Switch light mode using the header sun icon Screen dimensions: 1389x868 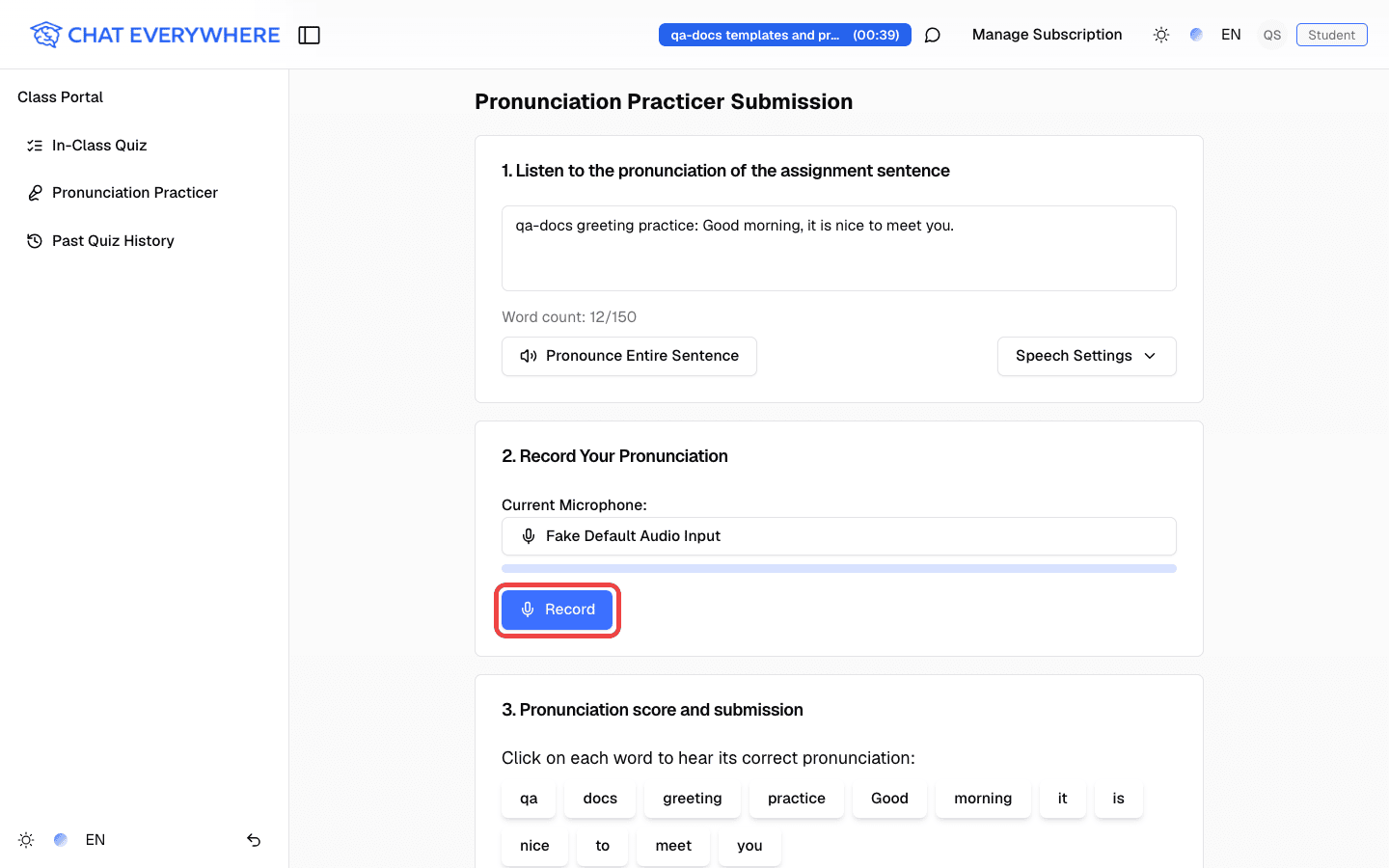click(x=1161, y=35)
